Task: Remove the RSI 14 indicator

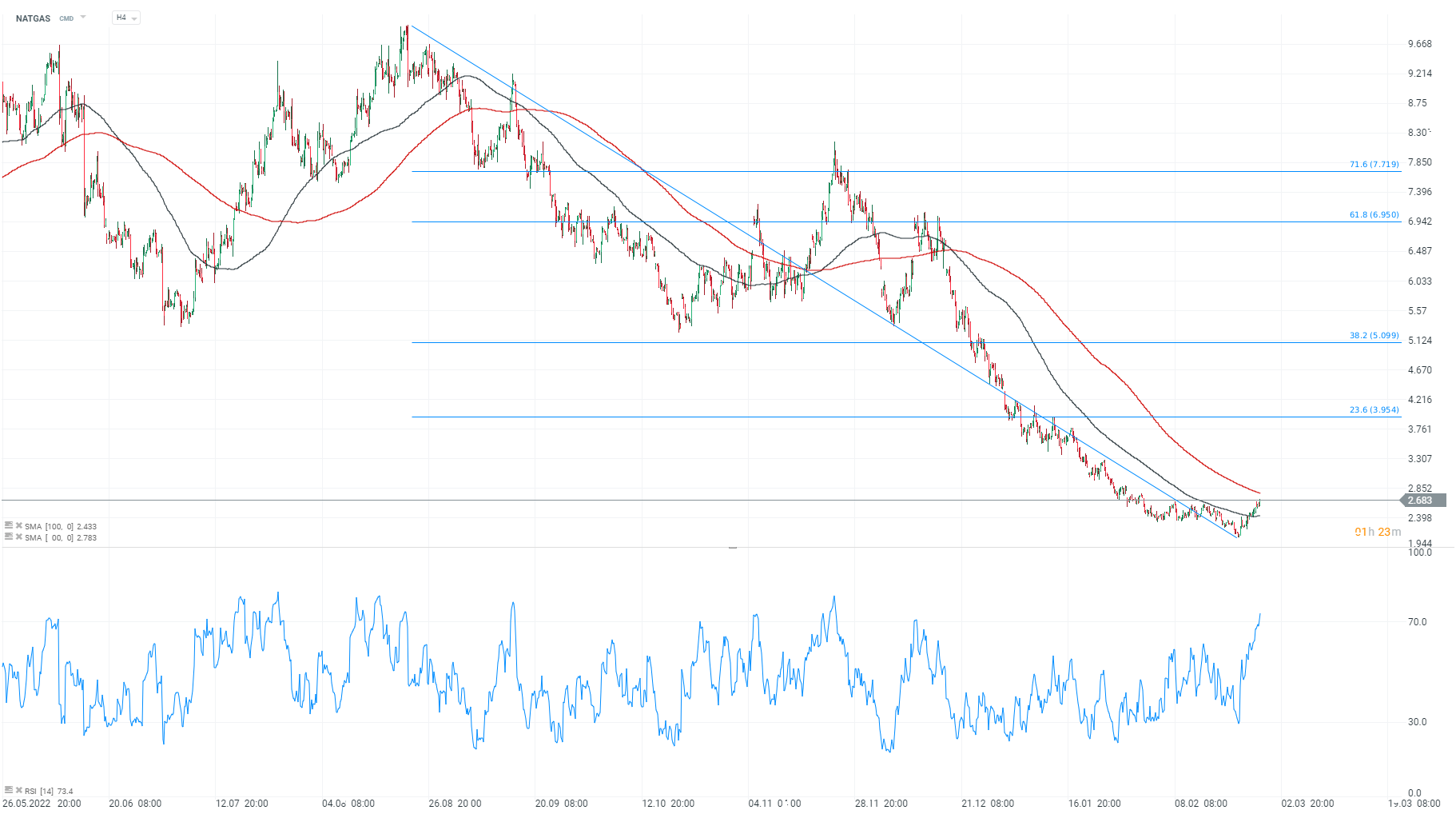Action: 19,790
